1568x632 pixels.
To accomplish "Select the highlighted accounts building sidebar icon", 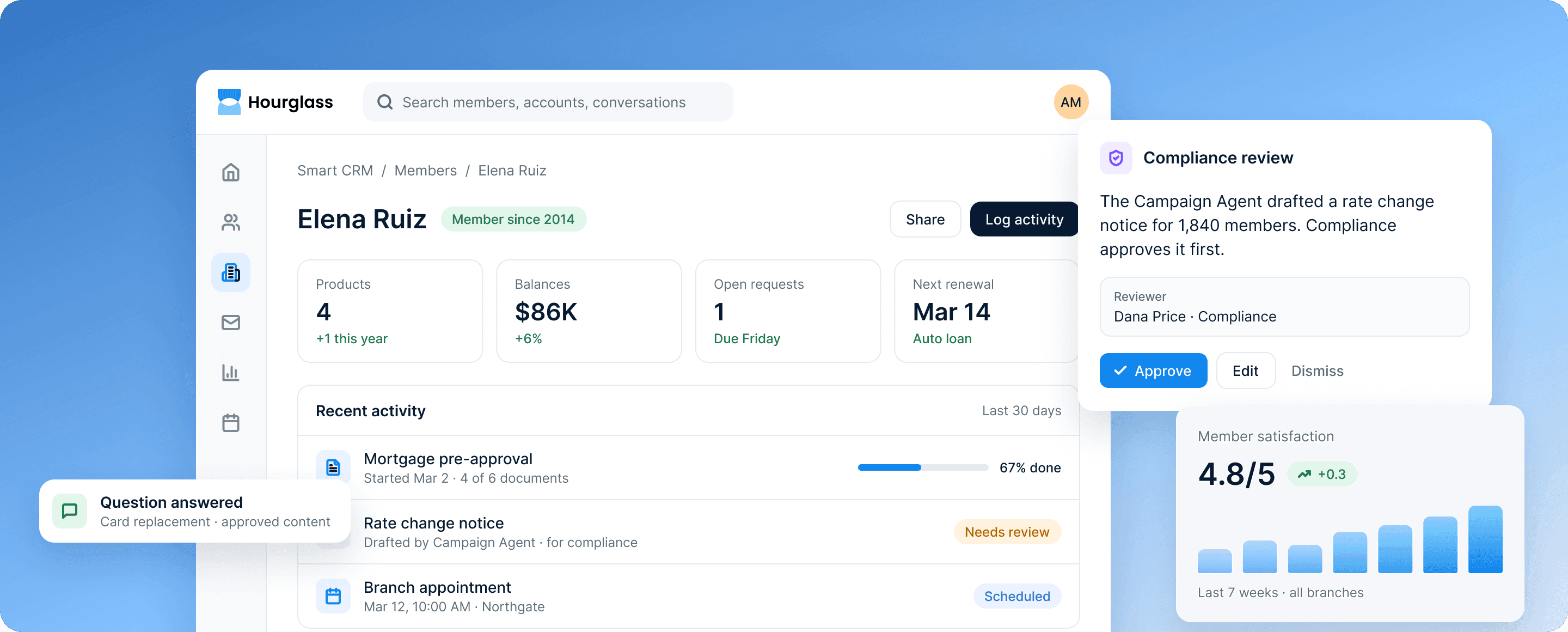I will point(231,272).
